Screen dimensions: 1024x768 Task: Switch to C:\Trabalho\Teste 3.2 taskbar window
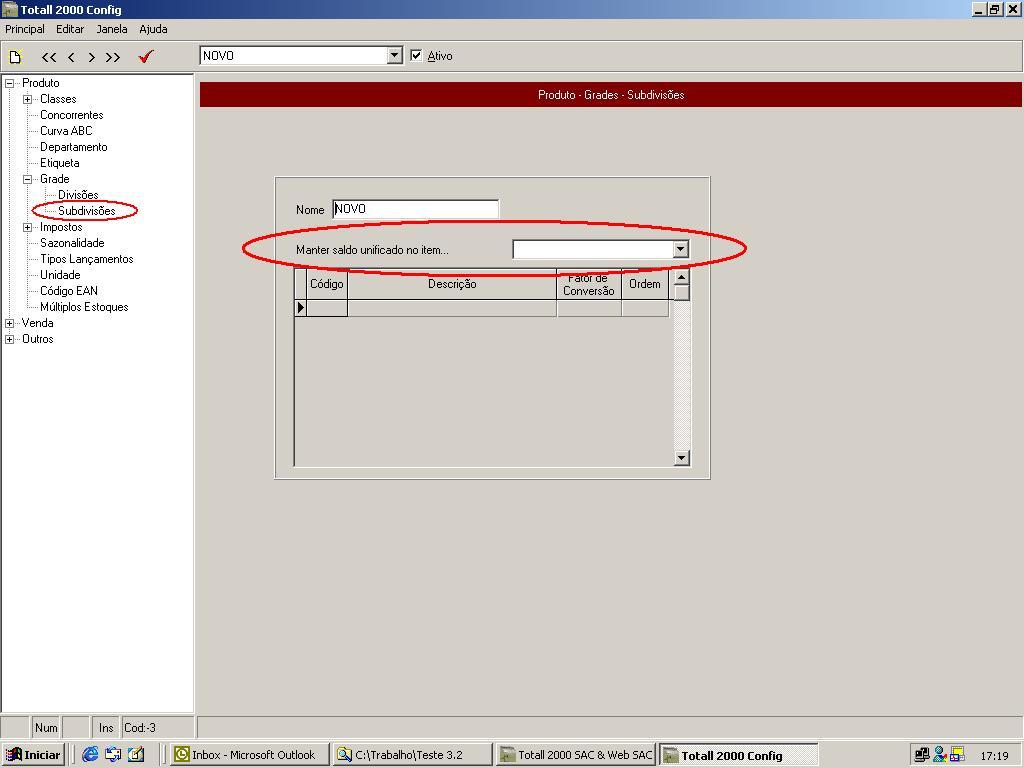[x=413, y=754]
